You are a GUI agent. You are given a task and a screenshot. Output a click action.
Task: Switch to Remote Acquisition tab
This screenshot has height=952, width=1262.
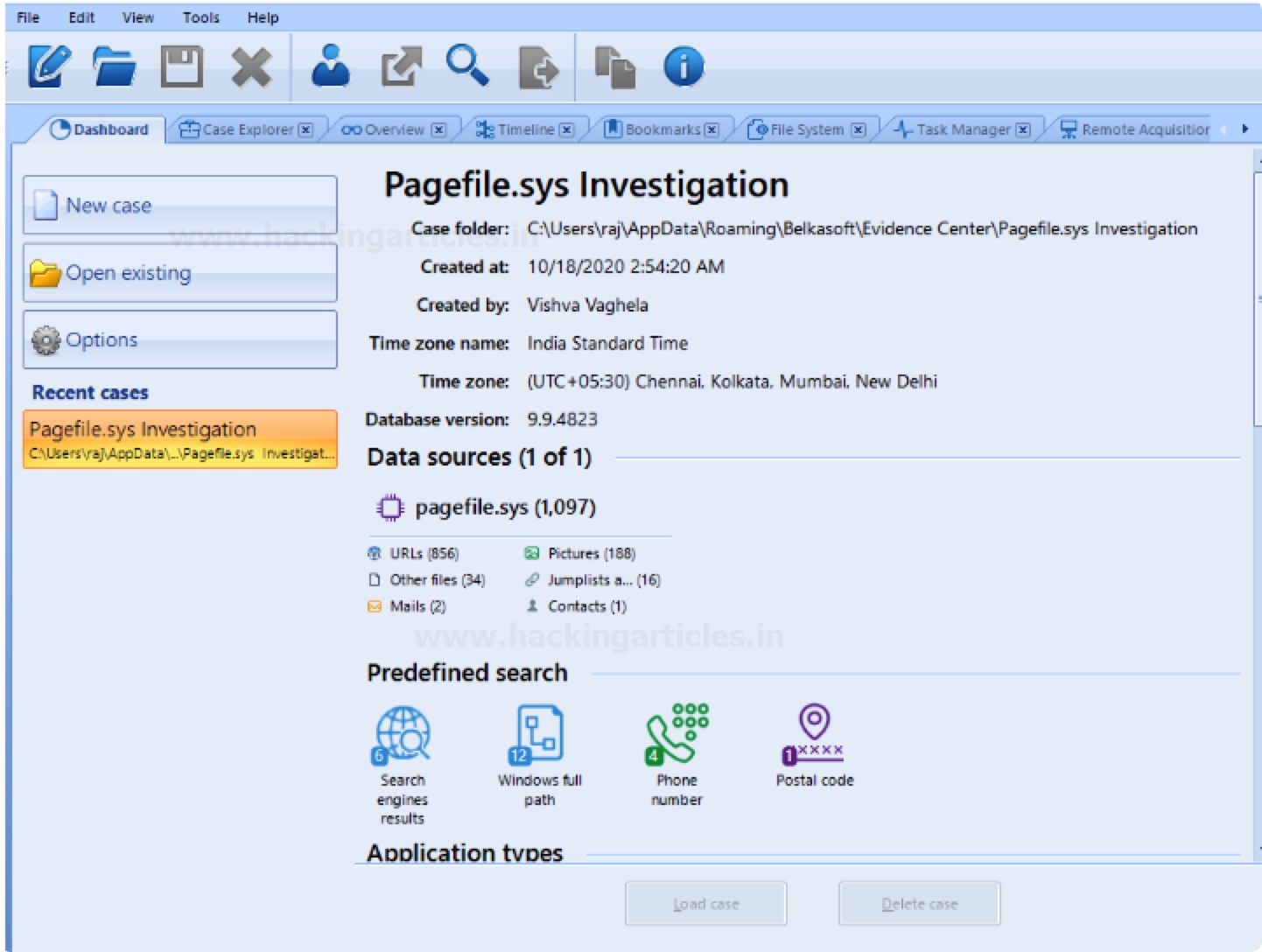pyautogui.click(x=1135, y=129)
